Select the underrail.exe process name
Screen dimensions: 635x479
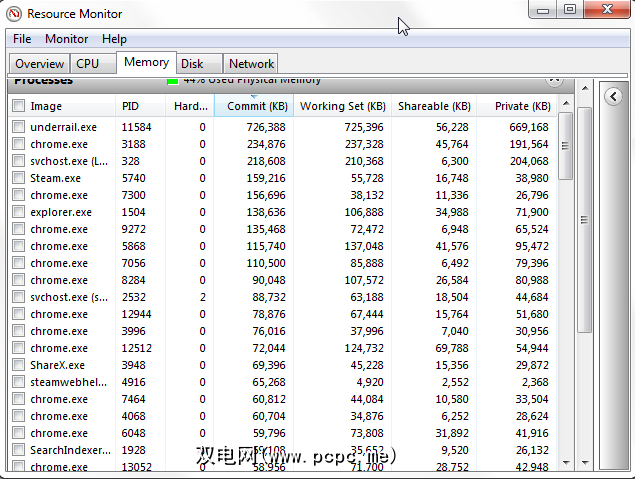(x=64, y=127)
